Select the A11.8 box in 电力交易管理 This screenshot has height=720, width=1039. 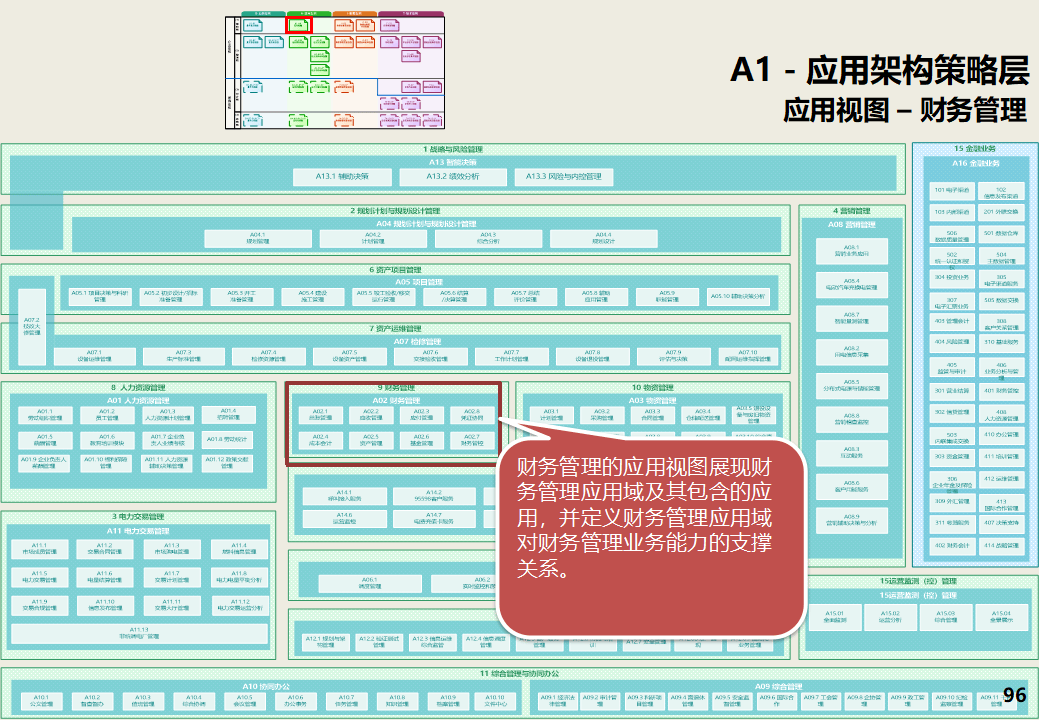point(240,577)
